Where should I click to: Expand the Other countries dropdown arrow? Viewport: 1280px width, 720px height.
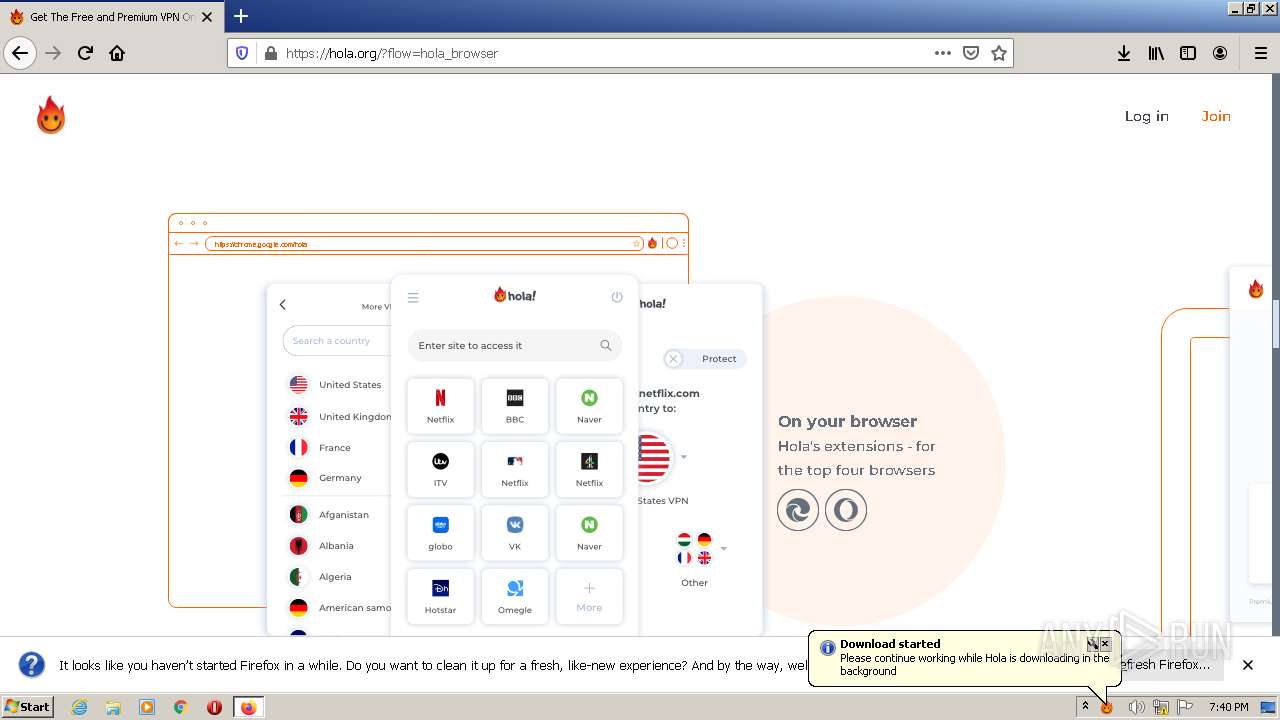724,548
